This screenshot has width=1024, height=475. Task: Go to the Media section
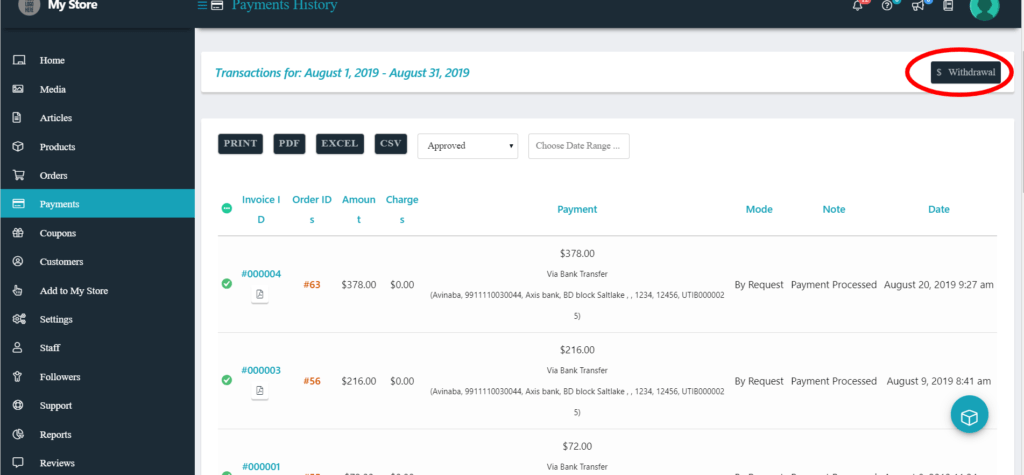(x=53, y=90)
